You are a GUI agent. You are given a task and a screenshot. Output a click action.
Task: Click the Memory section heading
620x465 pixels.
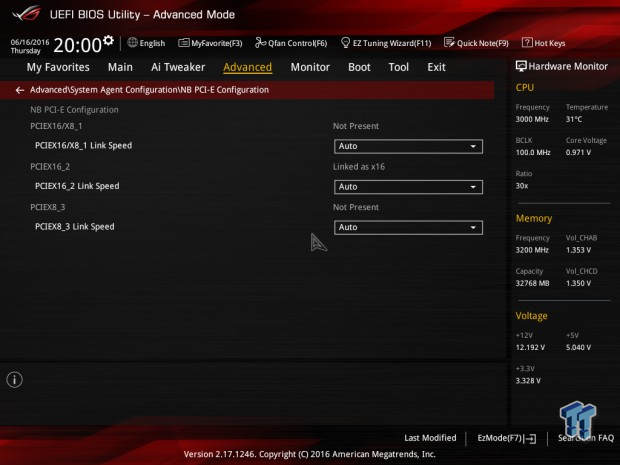point(533,218)
